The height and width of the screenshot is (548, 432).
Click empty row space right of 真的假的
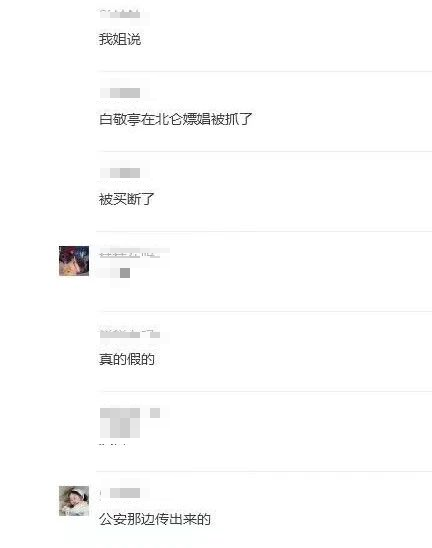point(293,359)
